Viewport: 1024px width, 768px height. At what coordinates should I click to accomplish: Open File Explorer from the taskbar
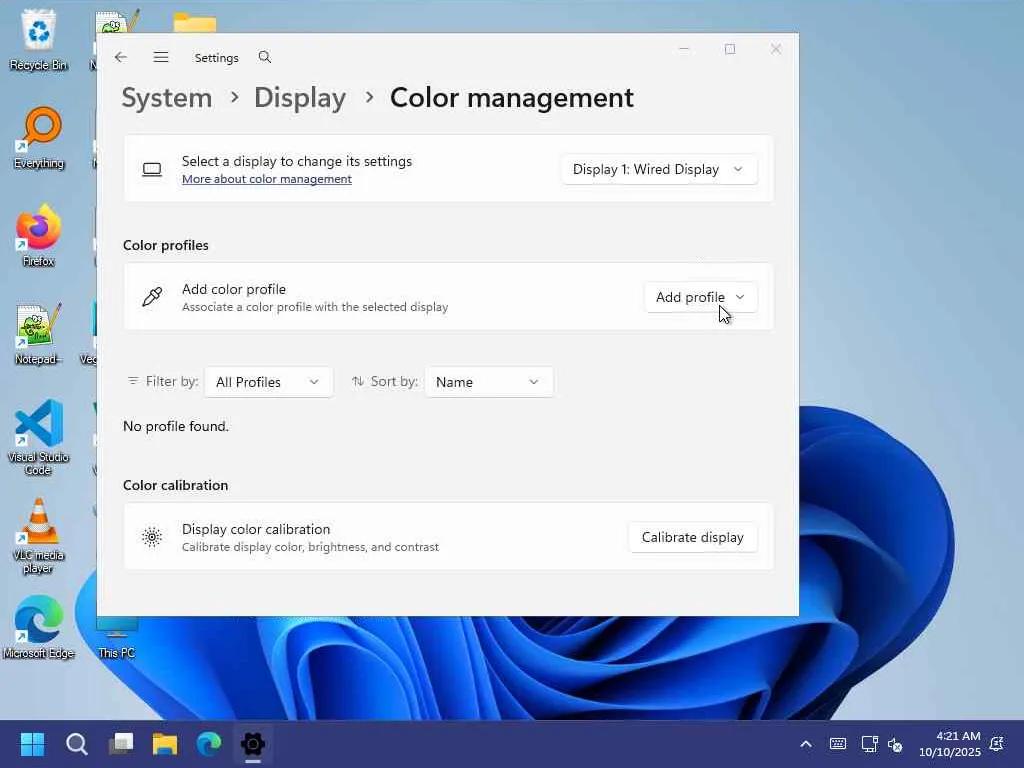click(165, 744)
